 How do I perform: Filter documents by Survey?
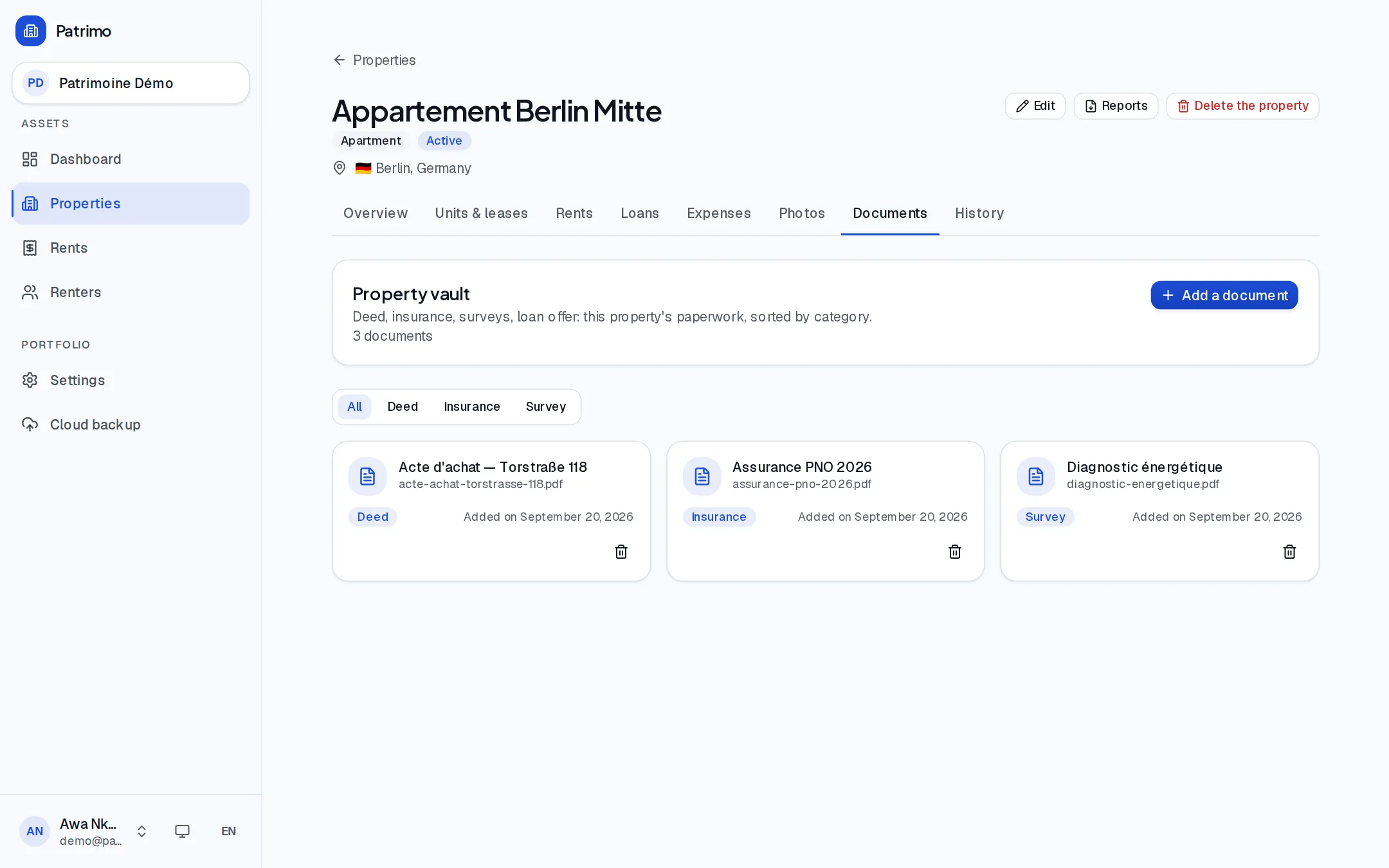546,407
